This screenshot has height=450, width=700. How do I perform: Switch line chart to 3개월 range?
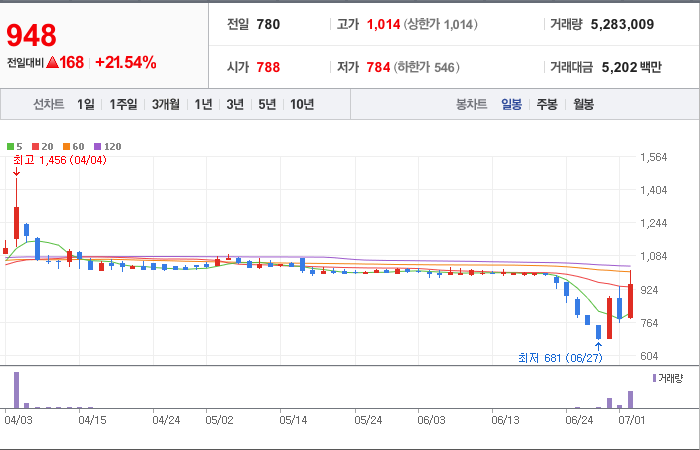pyautogui.click(x=166, y=104)
